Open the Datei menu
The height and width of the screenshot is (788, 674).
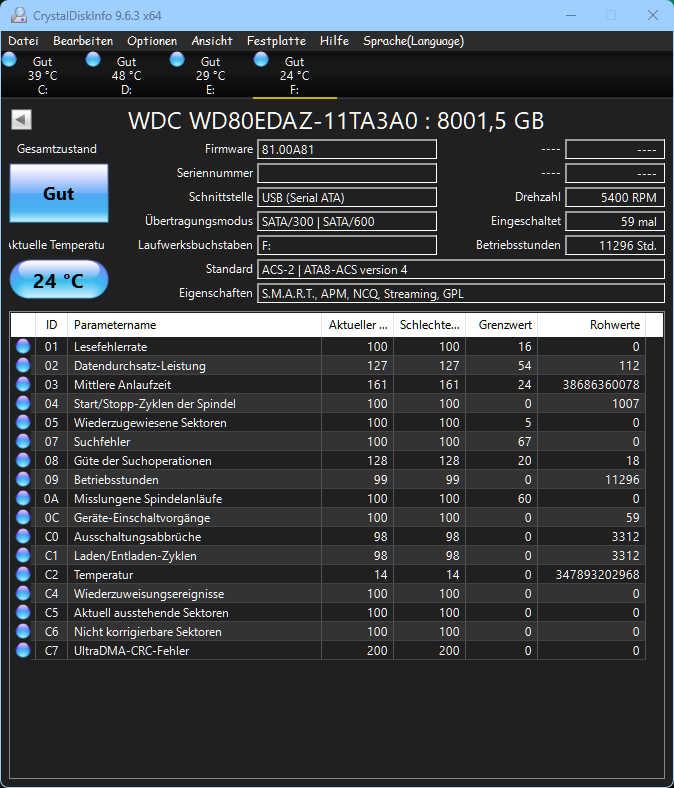coord(23,41)
